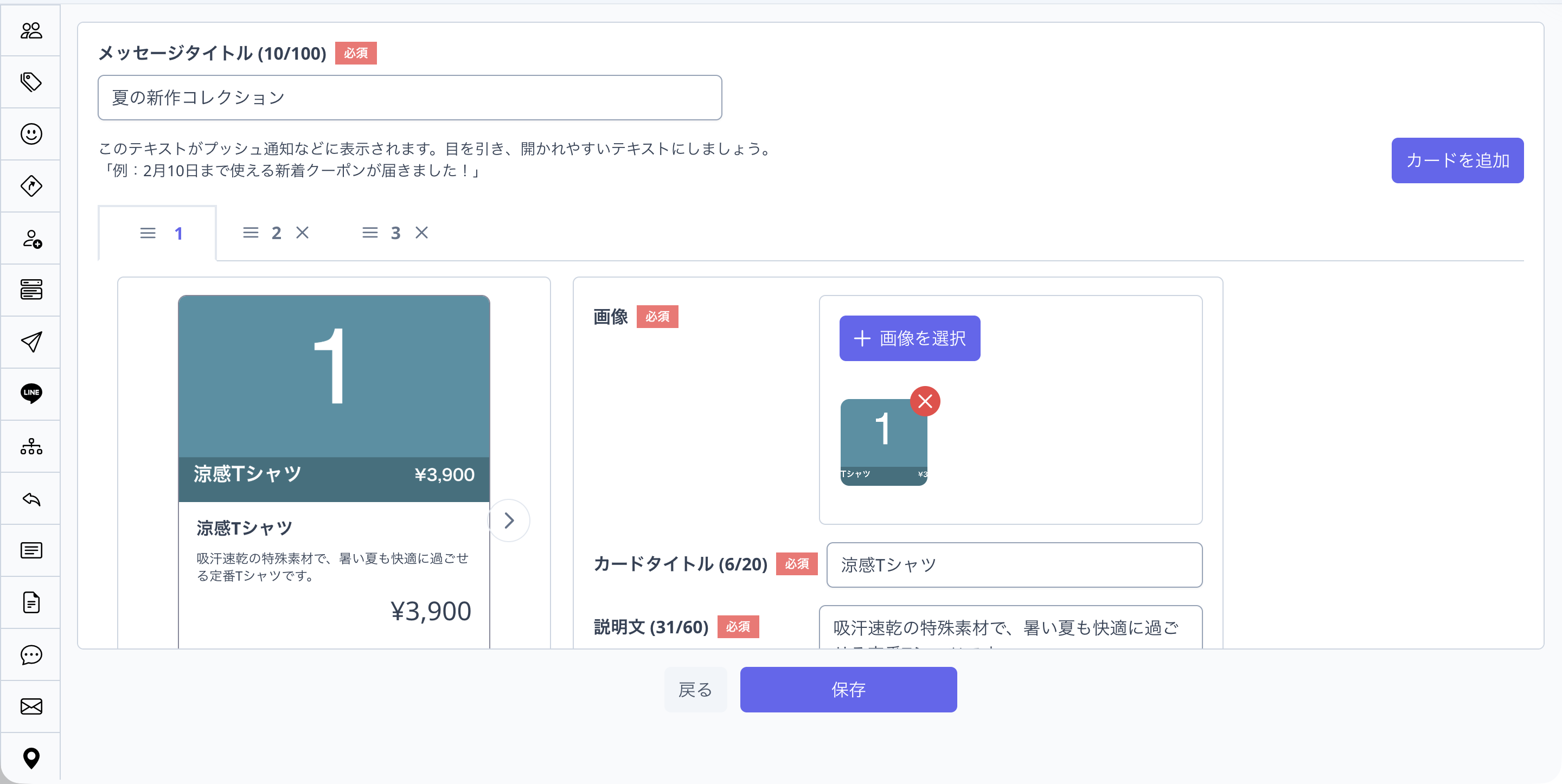
Task: Open the paper plane send sidebar icon
Action: [31, 342]
